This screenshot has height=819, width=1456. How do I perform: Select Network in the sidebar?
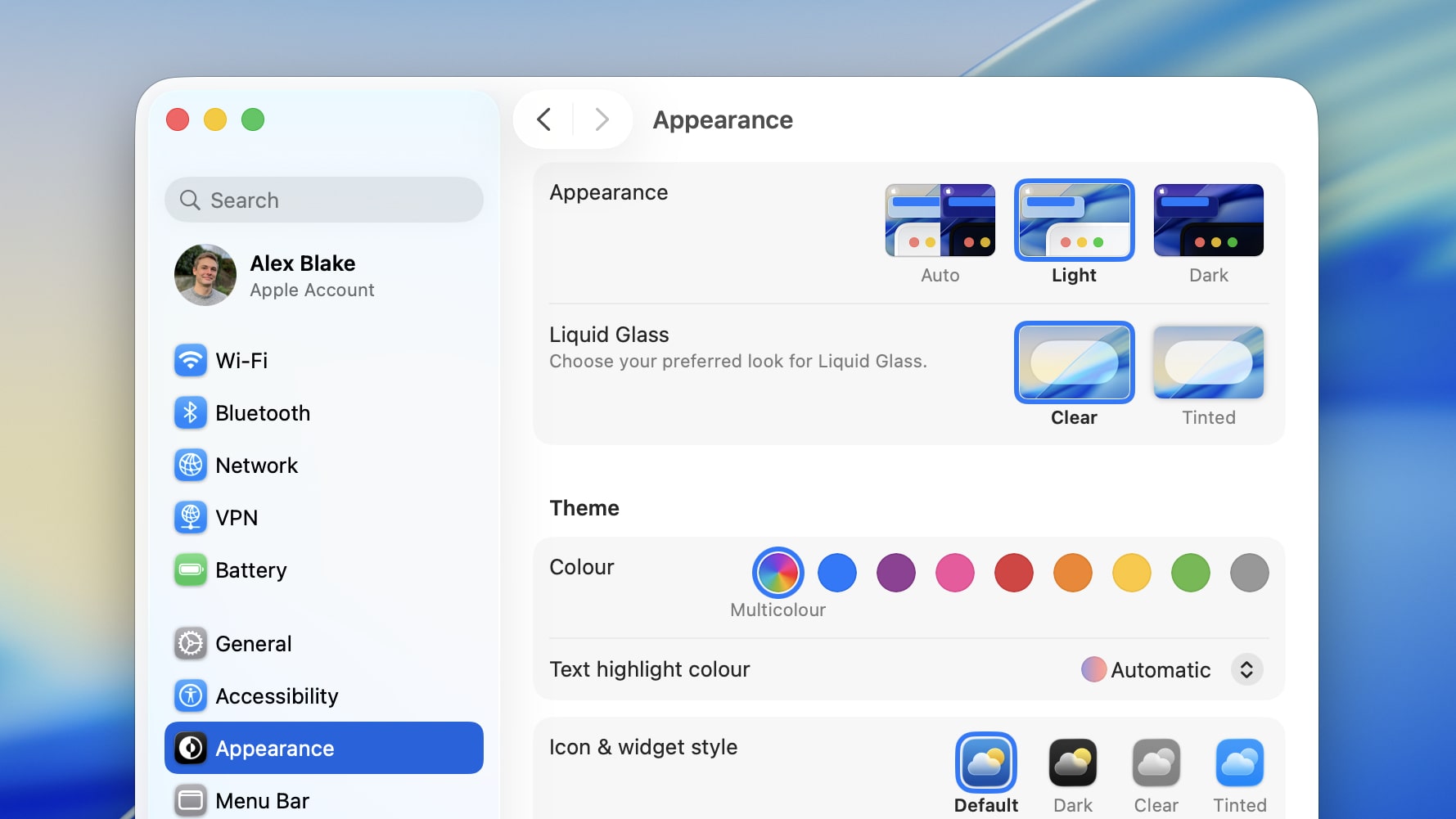256,465
